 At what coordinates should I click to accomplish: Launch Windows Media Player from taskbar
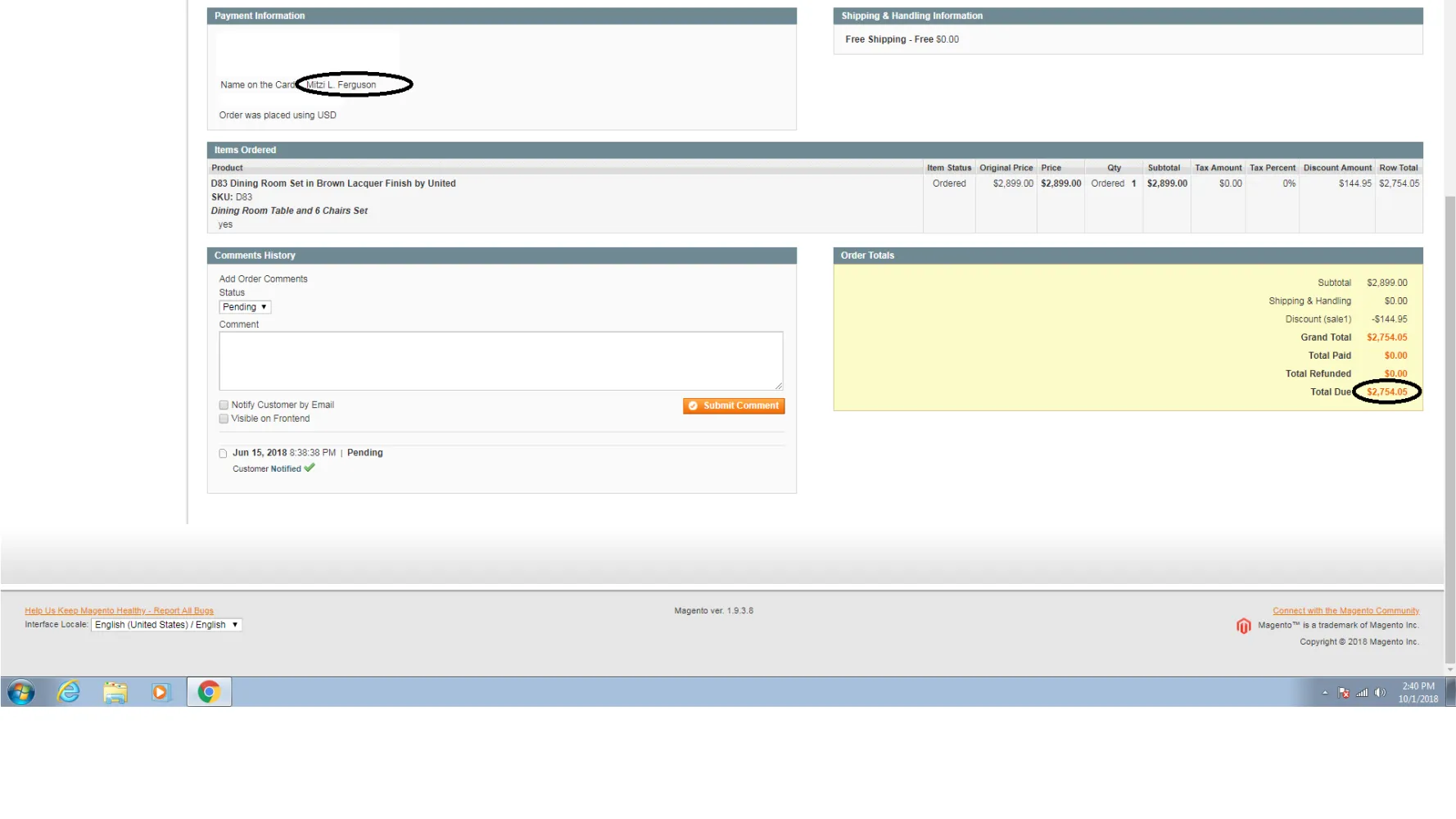click(161, 692)
